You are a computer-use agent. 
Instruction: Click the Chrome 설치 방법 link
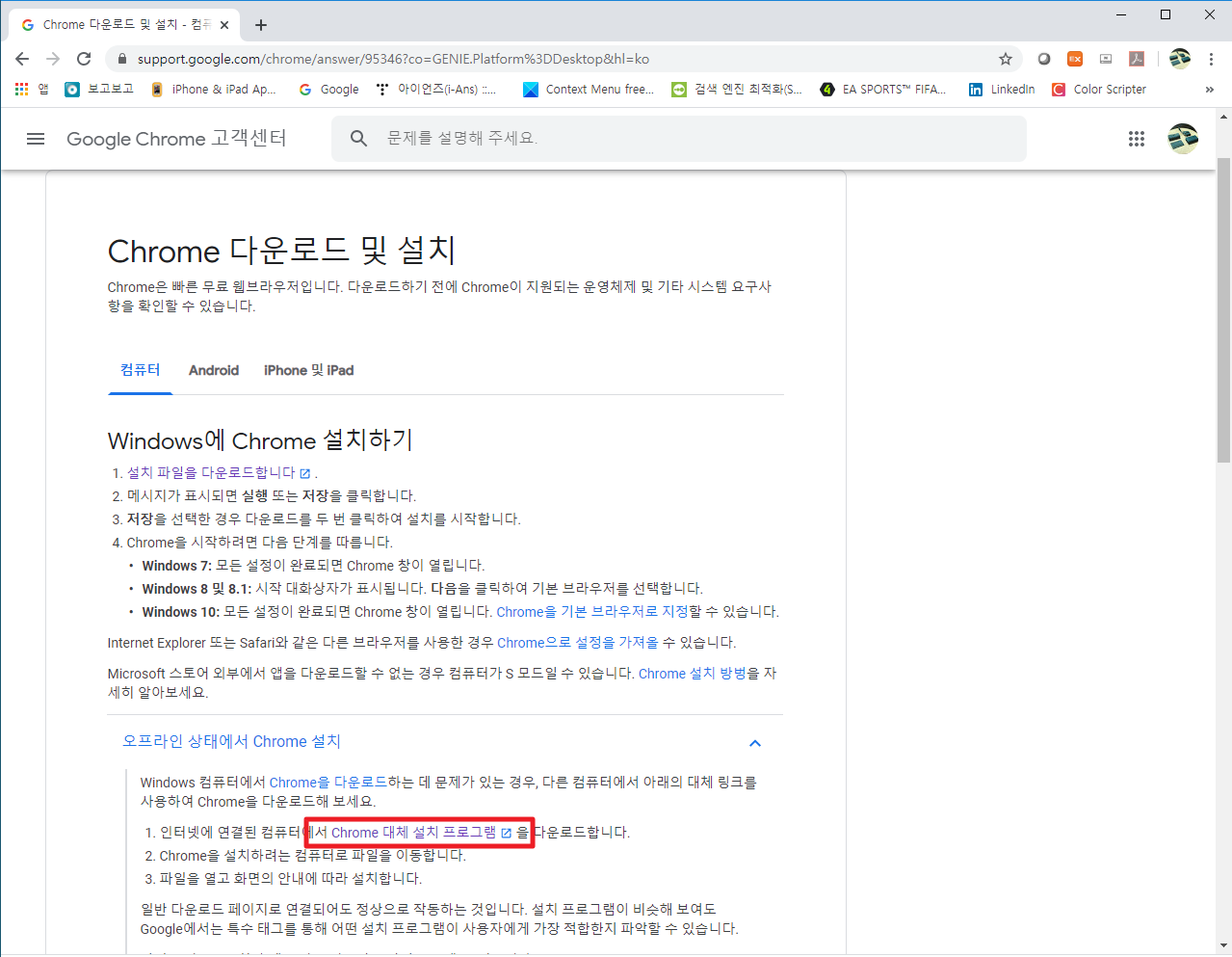tap(693, 673)
